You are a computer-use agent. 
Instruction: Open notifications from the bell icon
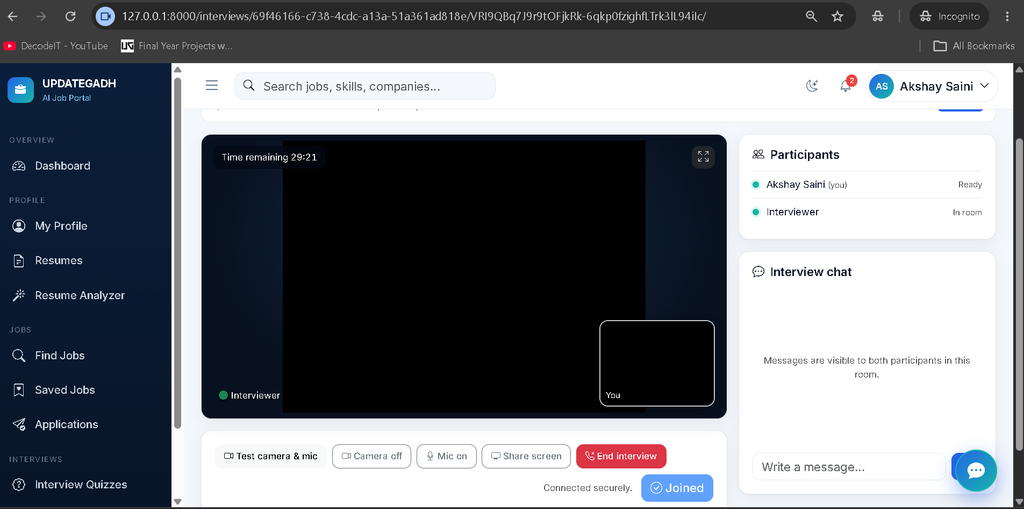click(846, 86)
